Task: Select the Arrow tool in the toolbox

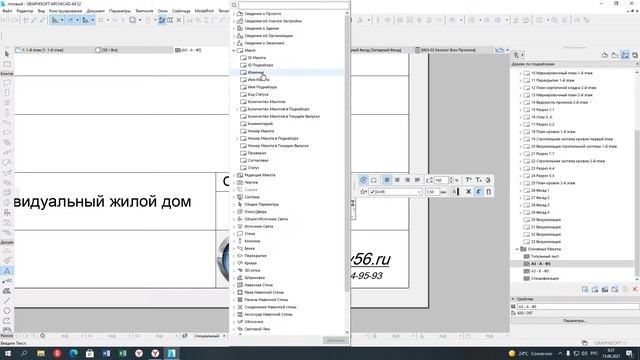Action: [7, 54]
